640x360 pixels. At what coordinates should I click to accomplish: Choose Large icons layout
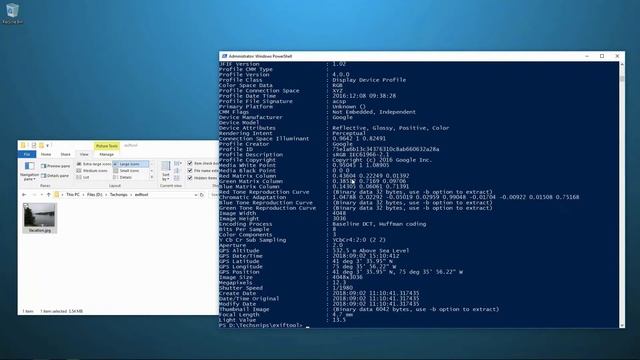click(130, 164)
